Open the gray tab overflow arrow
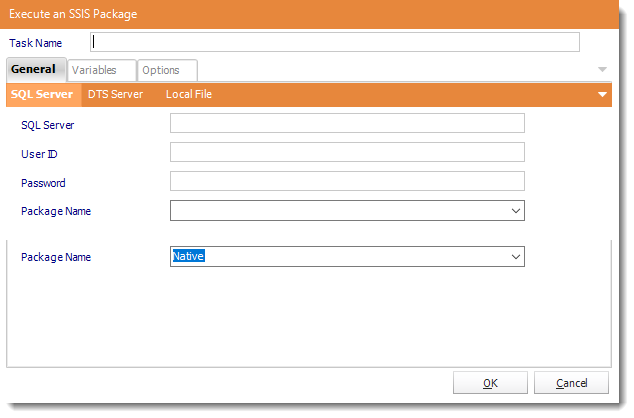 [x=602, y=70]
